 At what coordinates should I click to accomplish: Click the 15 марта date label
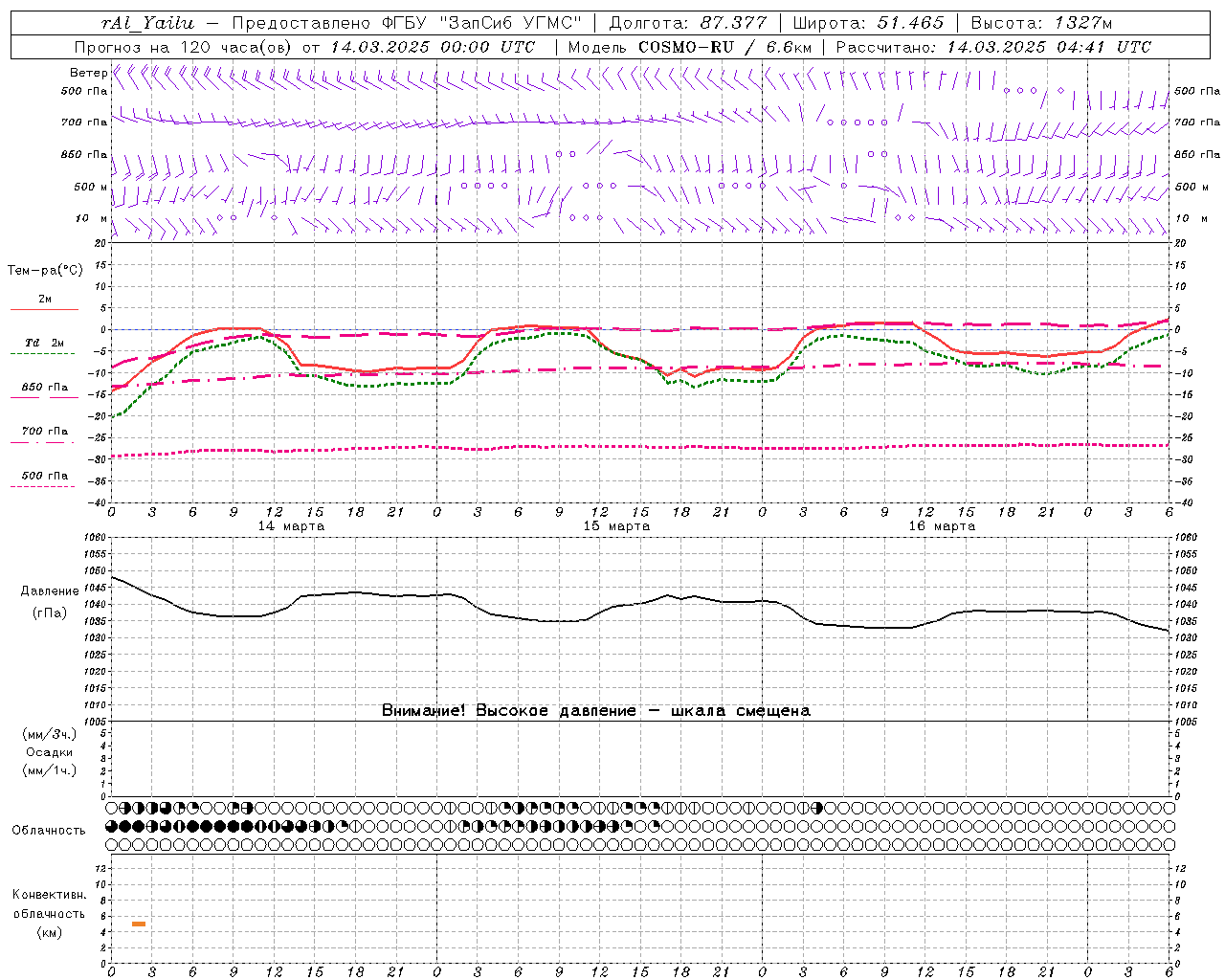coord(616,526)
